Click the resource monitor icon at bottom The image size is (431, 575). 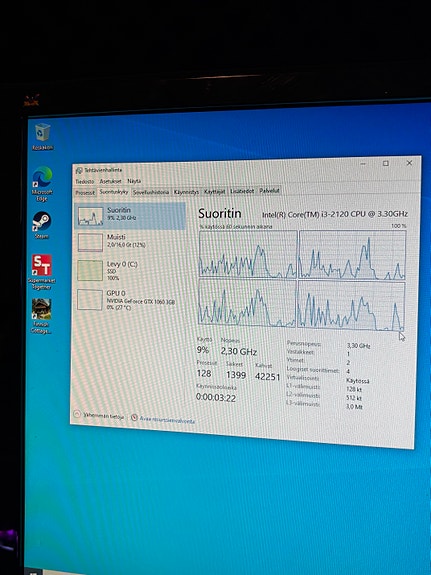pos(134,418)
